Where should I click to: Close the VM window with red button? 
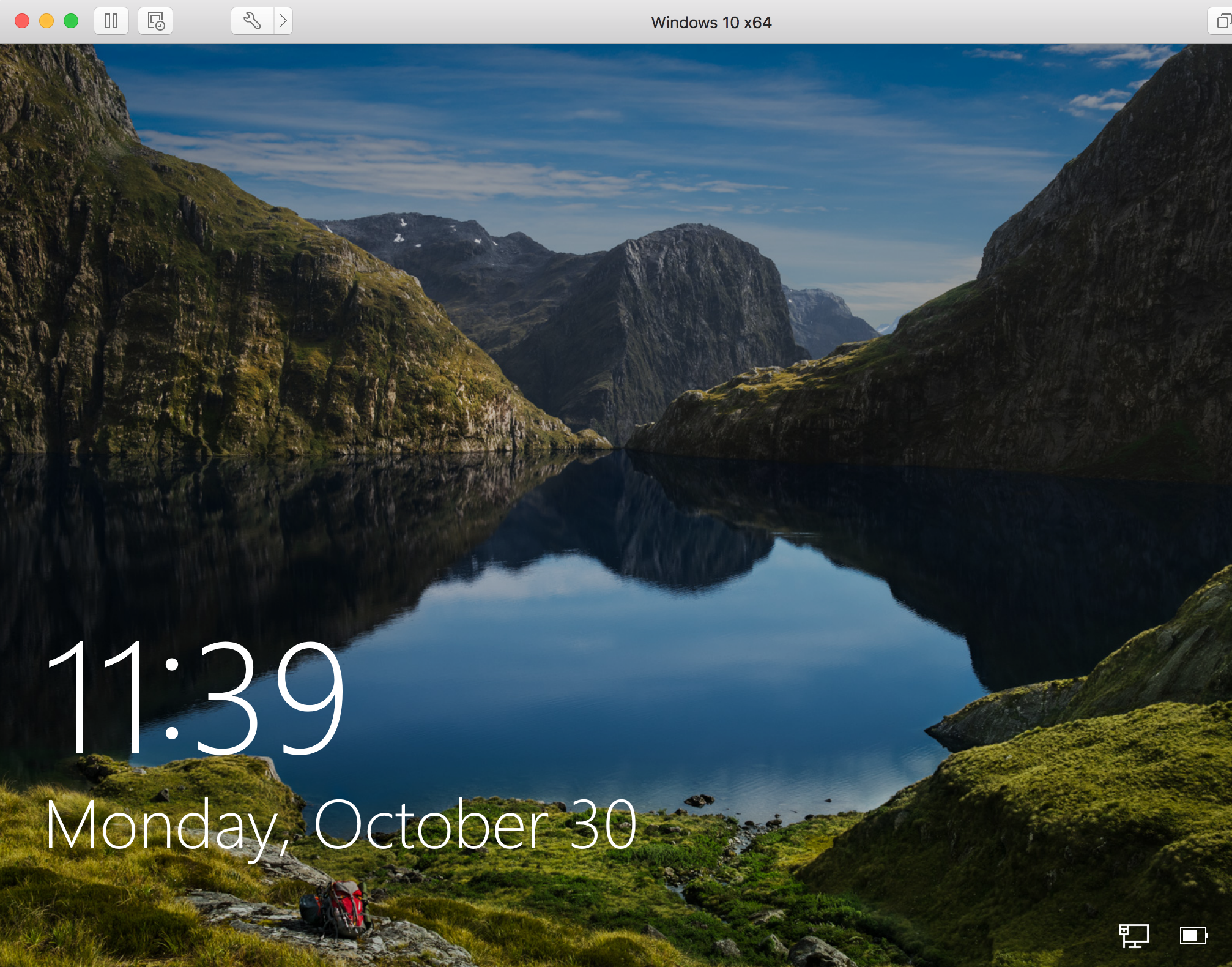tap(22, 21)
